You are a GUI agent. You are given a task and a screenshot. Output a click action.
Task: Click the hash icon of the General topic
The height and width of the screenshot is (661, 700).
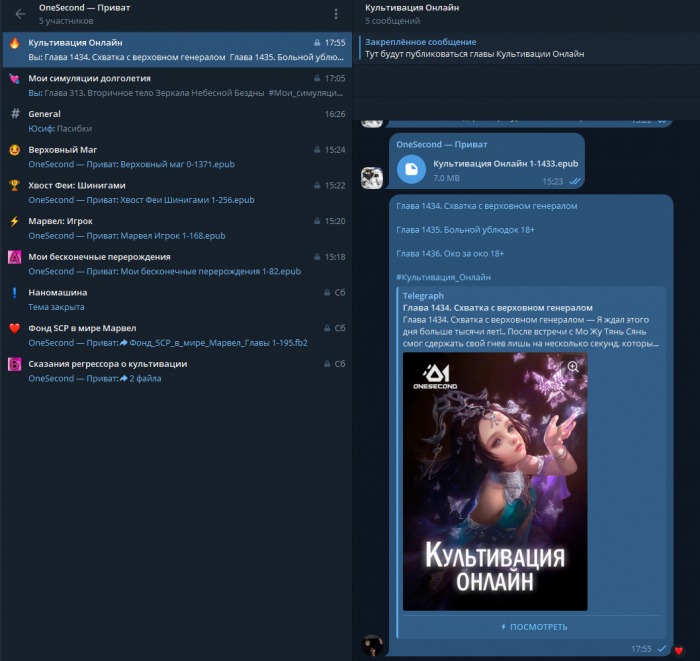[x=15, y=114]
